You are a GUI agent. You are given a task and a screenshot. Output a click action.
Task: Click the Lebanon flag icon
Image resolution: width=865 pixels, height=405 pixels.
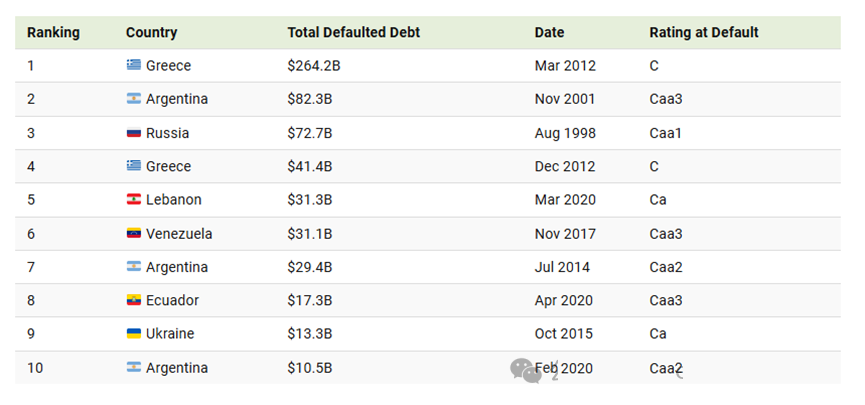134,199
